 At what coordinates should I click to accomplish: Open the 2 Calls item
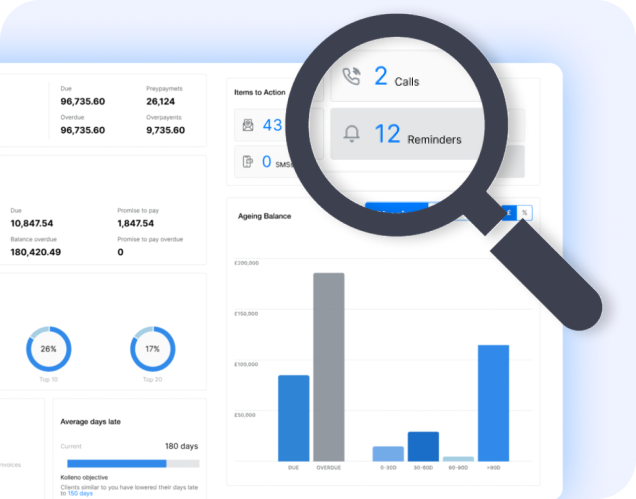point(398,78)
